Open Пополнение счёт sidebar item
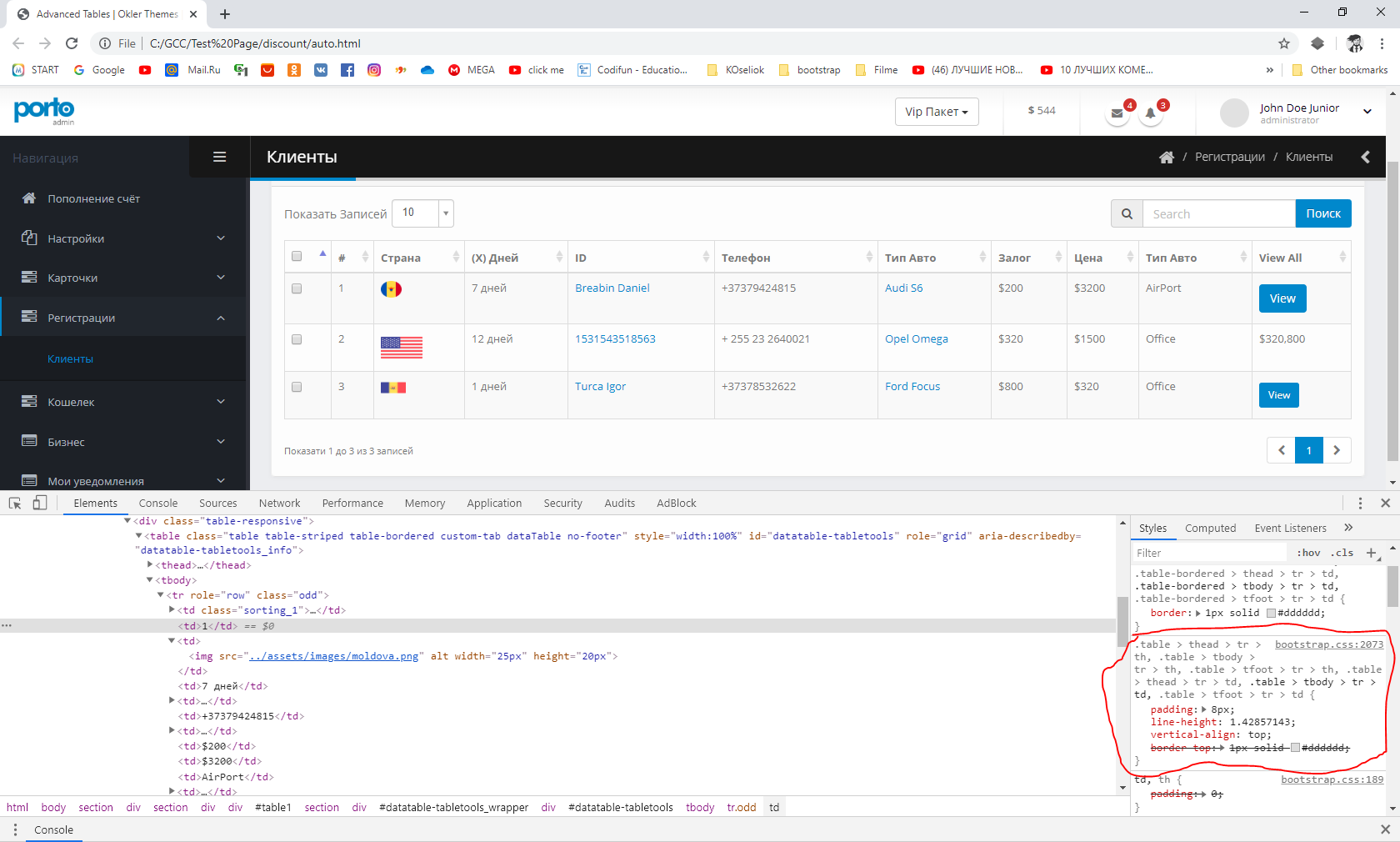The width and height of the screenshot is (1400, 842). tap(123, 198)
